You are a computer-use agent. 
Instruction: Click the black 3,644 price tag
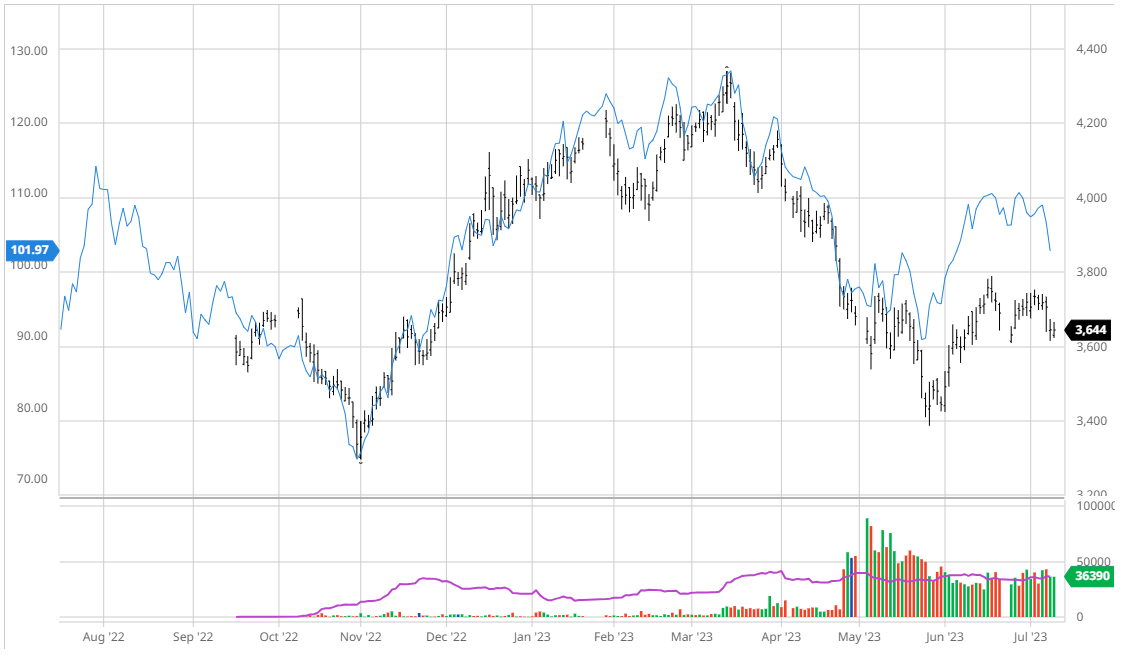pyautogui.click(x=1088, y=329)
